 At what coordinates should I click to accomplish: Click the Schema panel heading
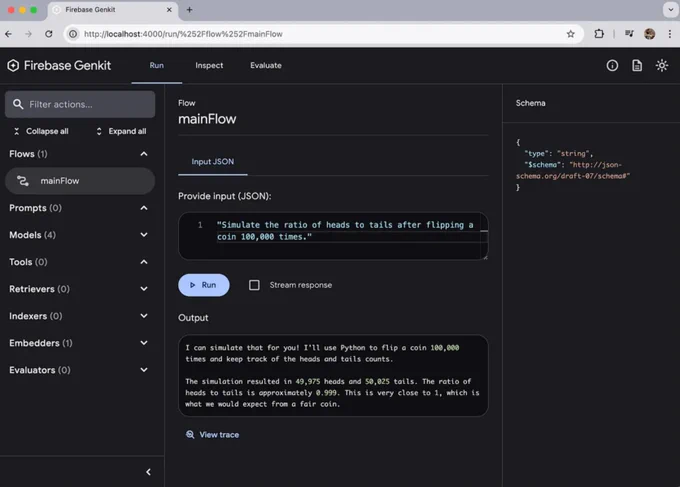pyautogui.click(x=530, y=103)
